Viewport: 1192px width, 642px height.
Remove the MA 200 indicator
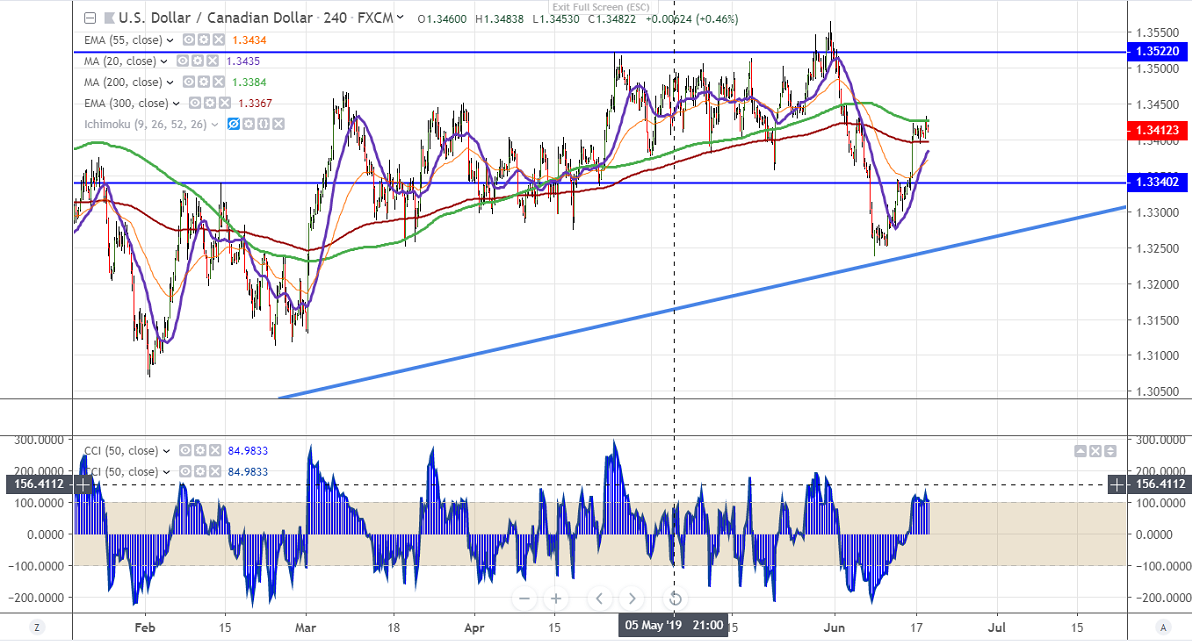point(218,82)
